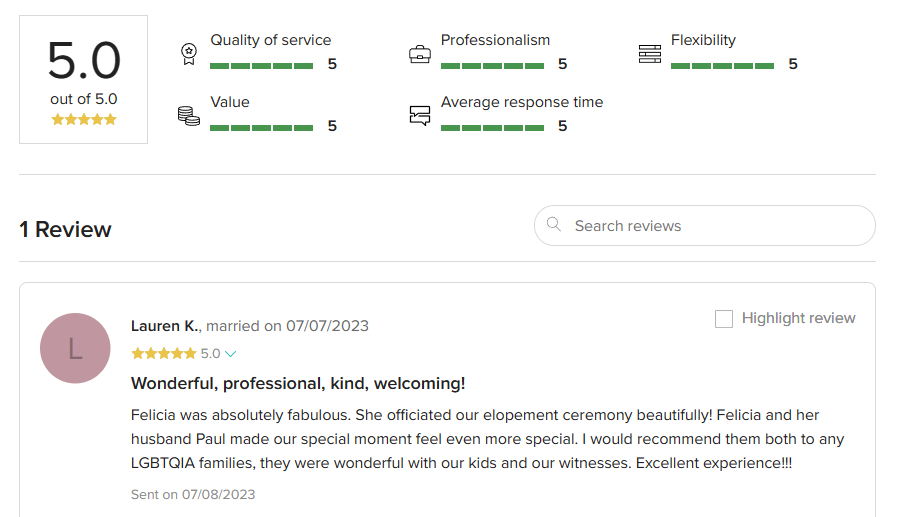Viewport: 897px width, 517px height.
Task: Click the Flexibility green rating bar
Action: click(723, 66)
